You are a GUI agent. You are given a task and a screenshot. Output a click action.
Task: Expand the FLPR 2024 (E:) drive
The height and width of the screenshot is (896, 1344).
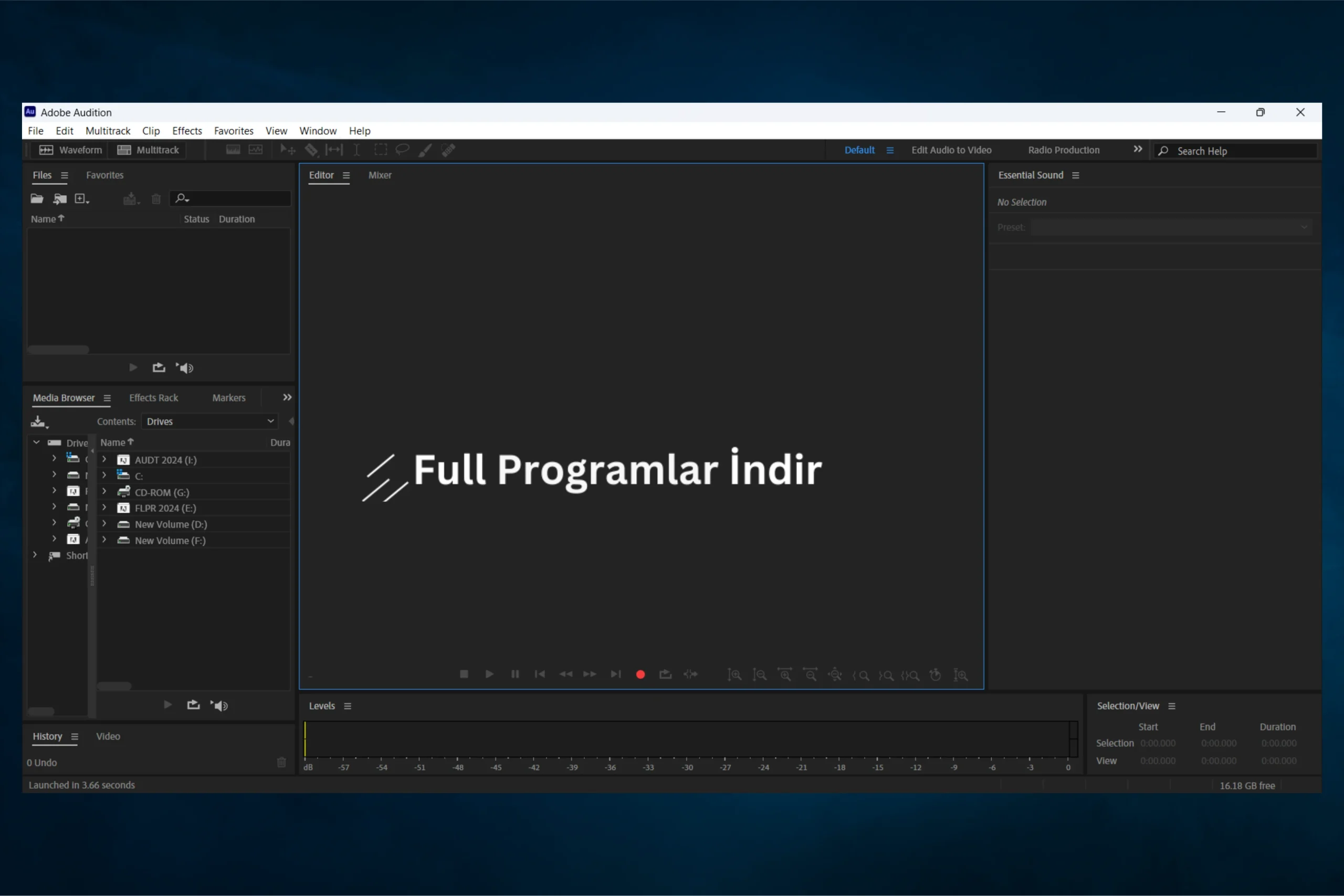[104, 507]
